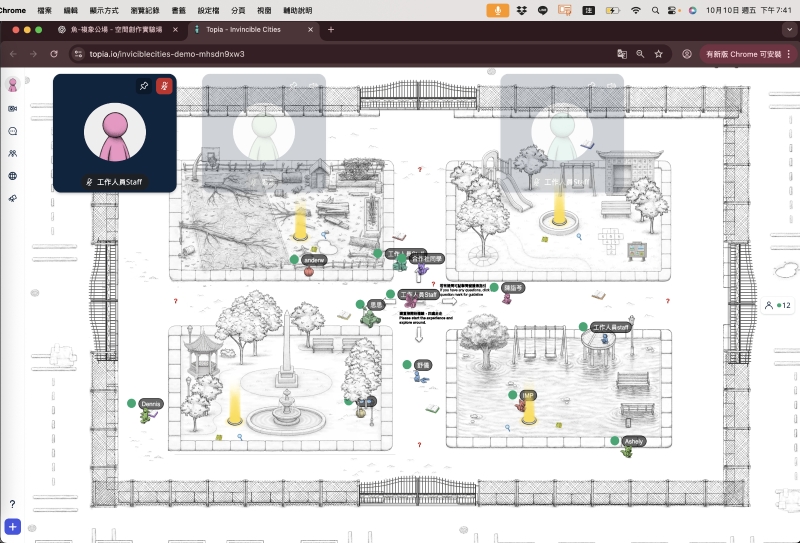Click the blue plus button at bottom left
The width and height of the screenshot is (800, 543).
point(13,526)
